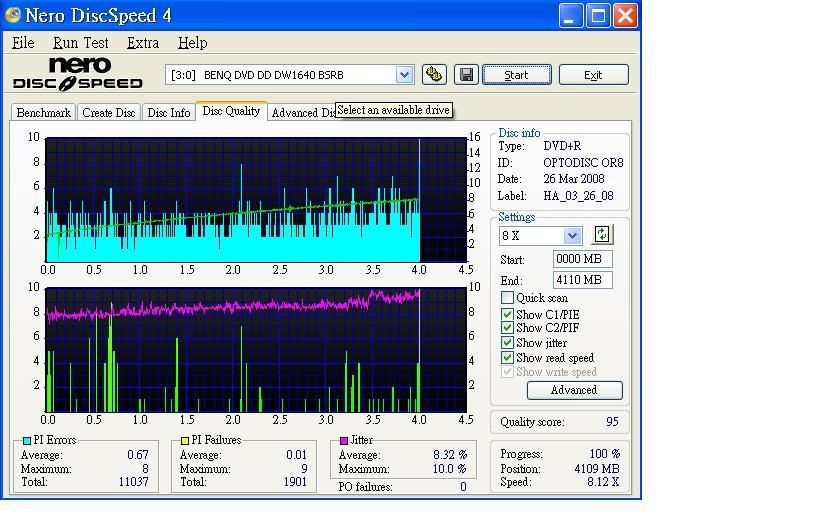840x525 pixels.
Task: Toggle Show jitter checkbox
Action: point(507,342)
